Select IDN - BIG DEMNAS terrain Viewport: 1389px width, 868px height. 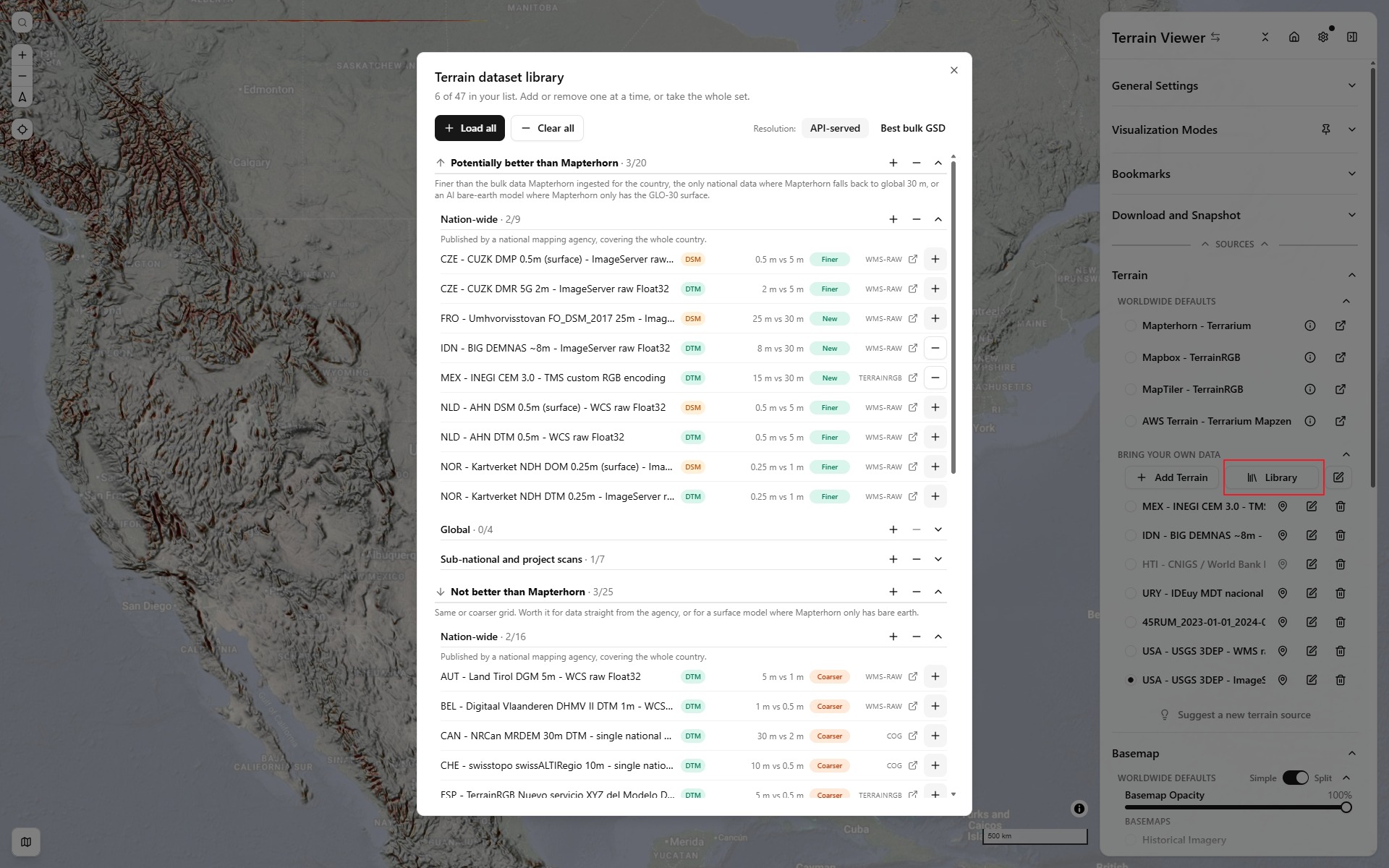(1131, 535)
